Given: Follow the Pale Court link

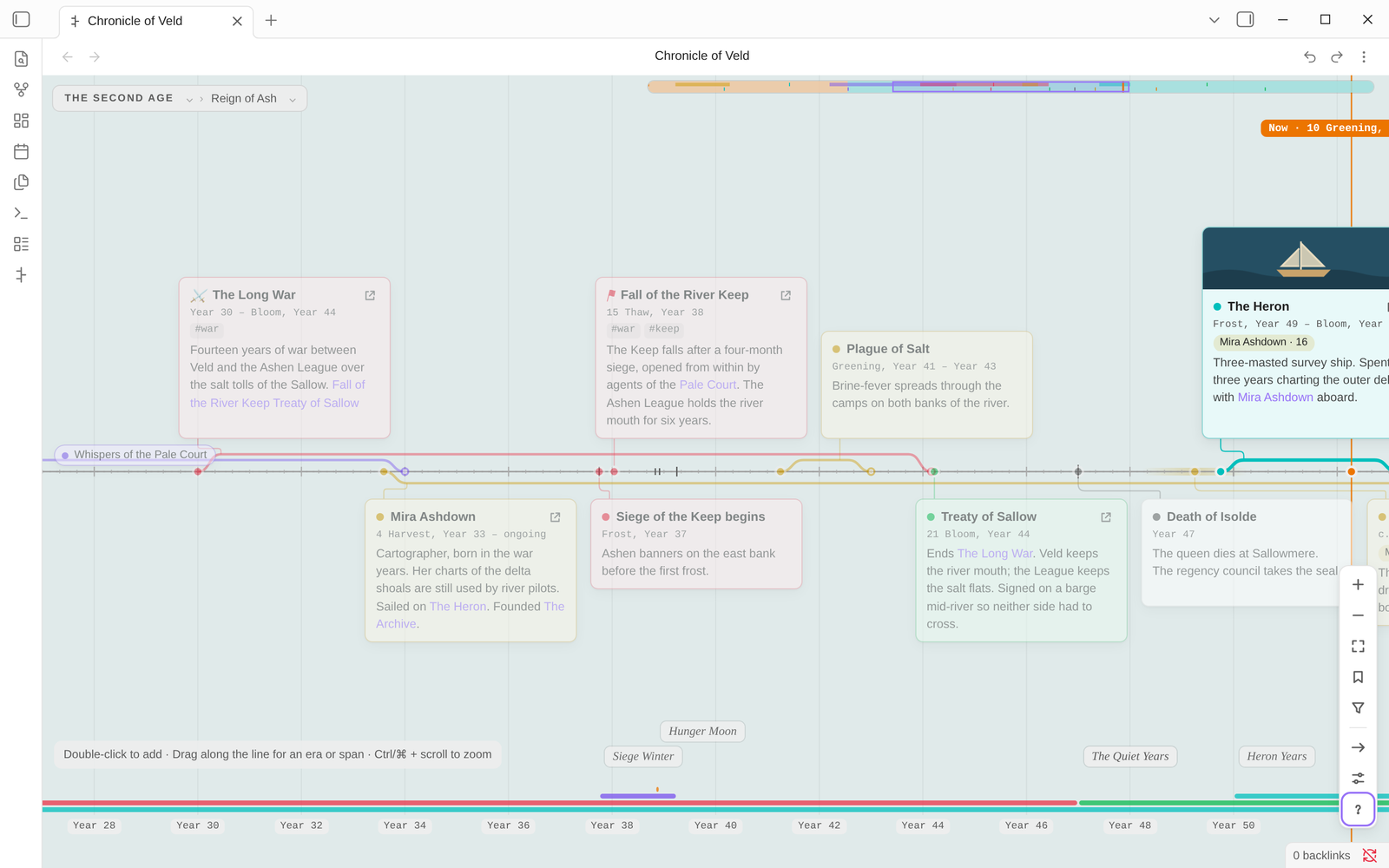Looking at the screenshot, I should 708,385.
